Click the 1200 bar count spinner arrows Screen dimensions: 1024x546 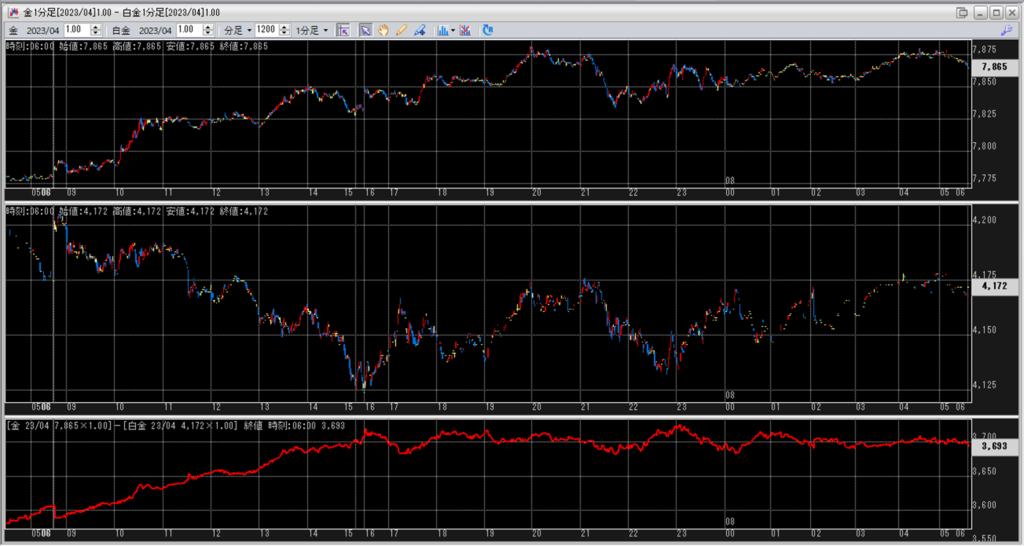tap(284, 30)
